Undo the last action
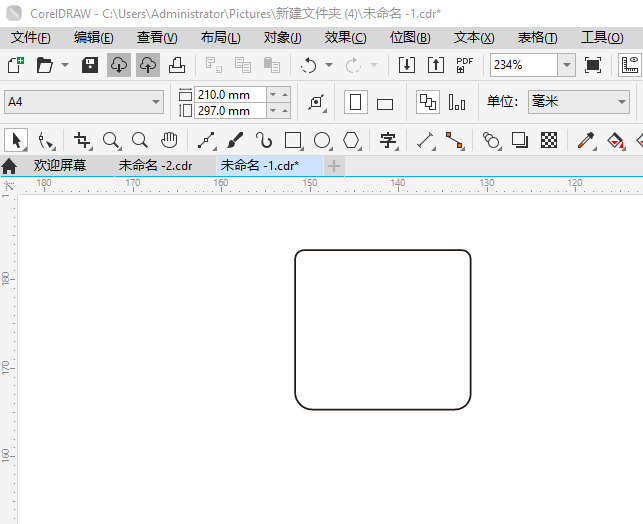 308,65
